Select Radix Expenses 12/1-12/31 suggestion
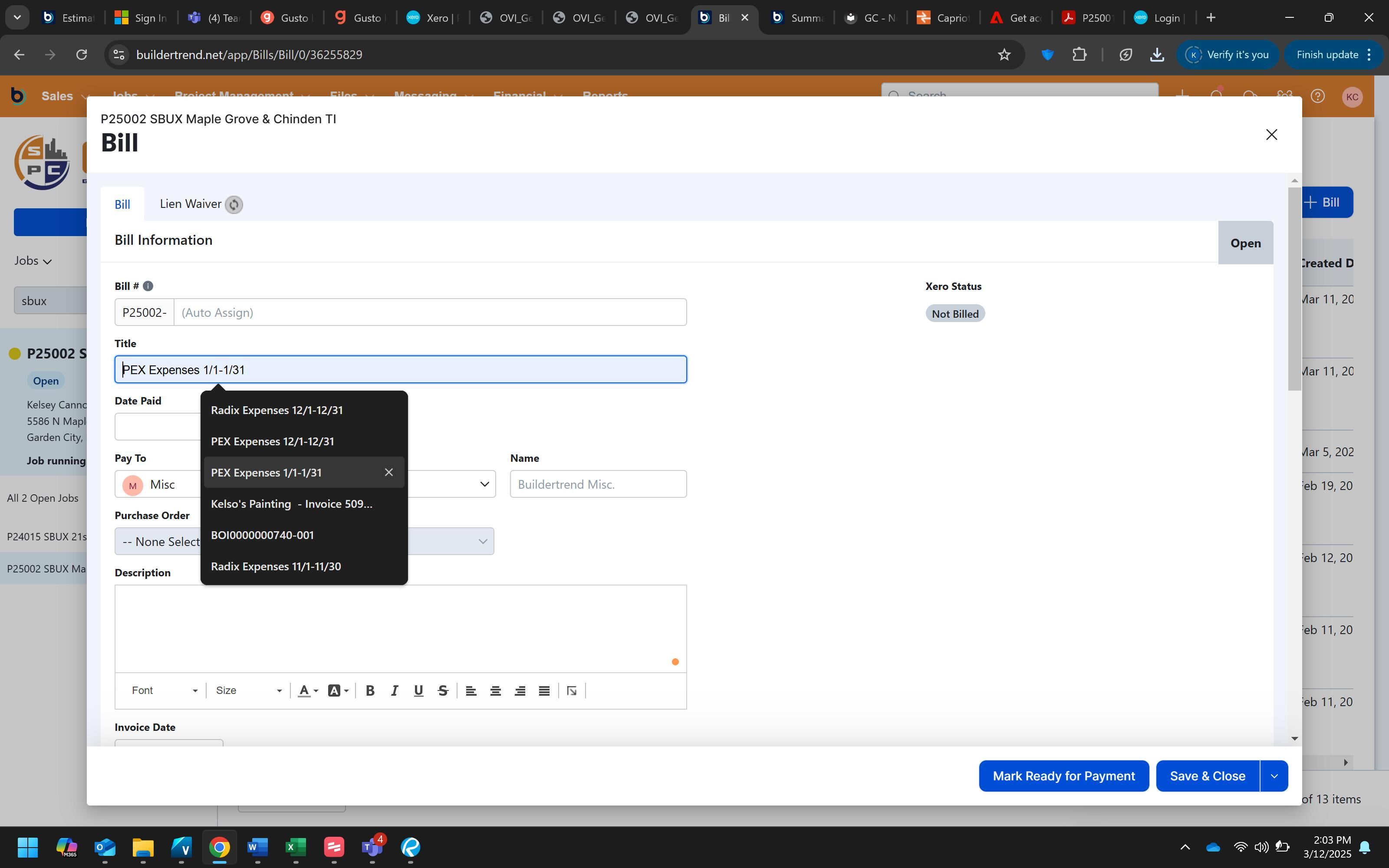1389x868 pixels. (276, 411)
